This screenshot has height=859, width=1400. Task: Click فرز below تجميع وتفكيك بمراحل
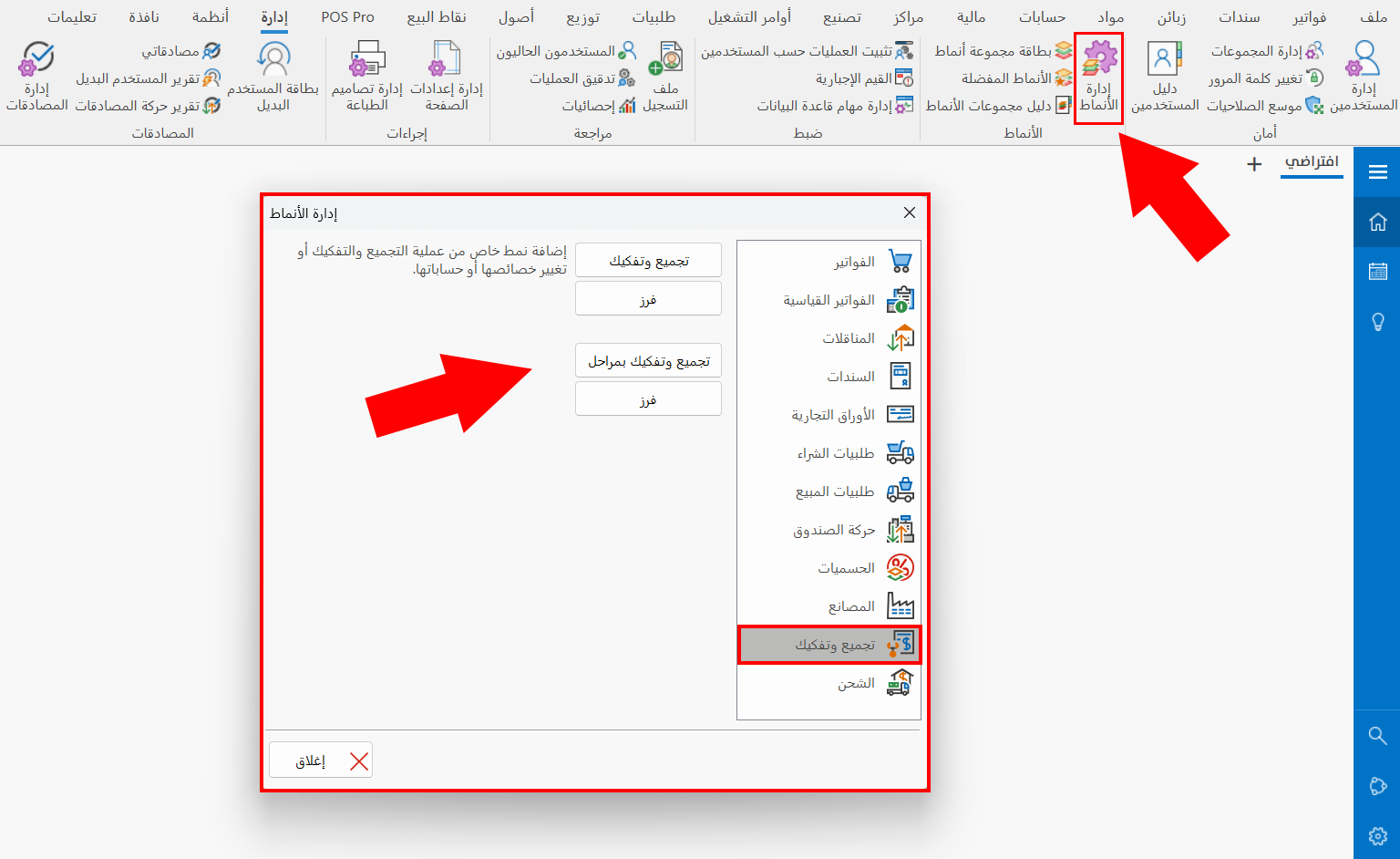[x=648, y=398]
